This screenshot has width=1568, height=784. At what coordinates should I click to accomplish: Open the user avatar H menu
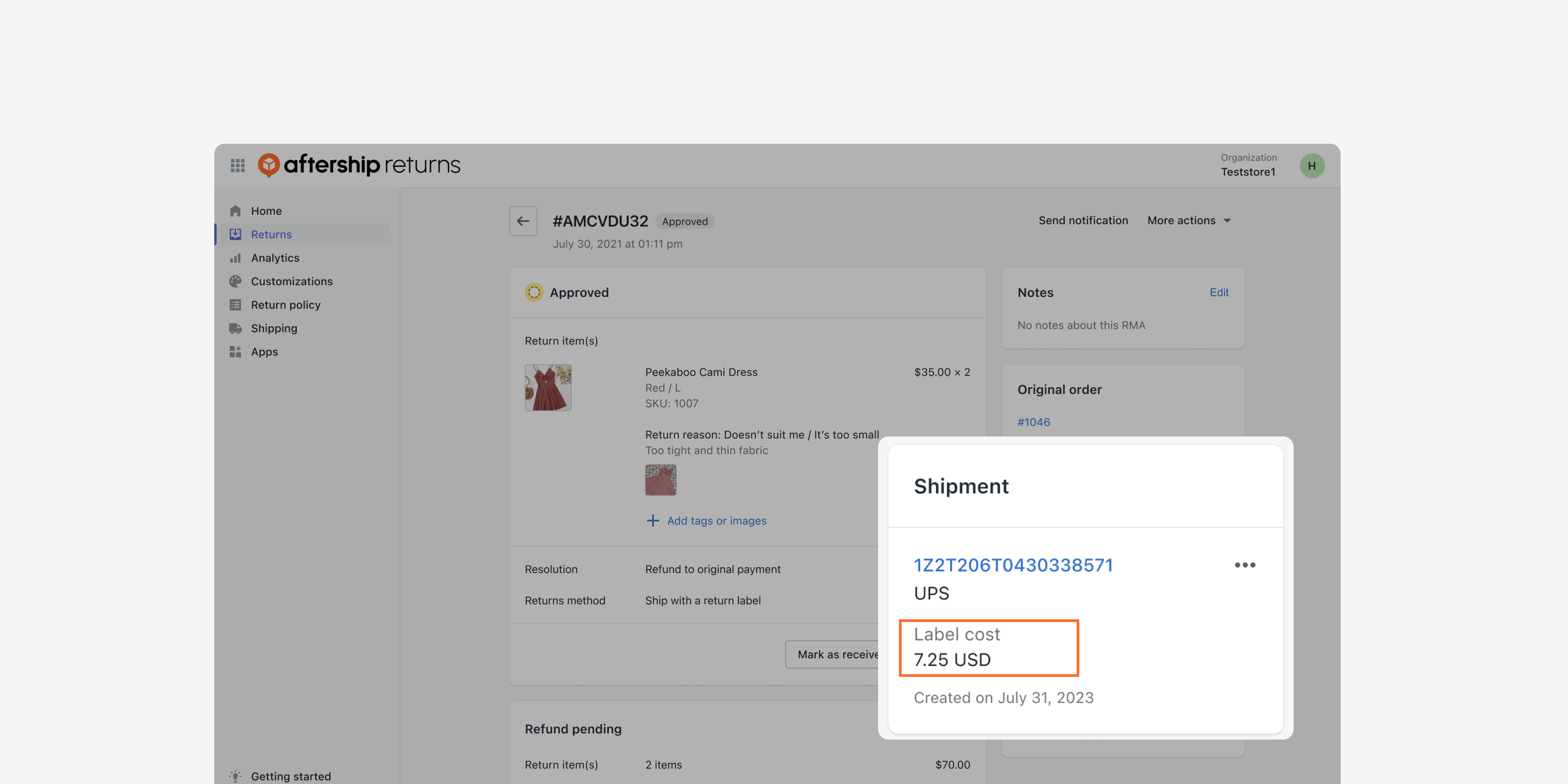coord(1312,166)
